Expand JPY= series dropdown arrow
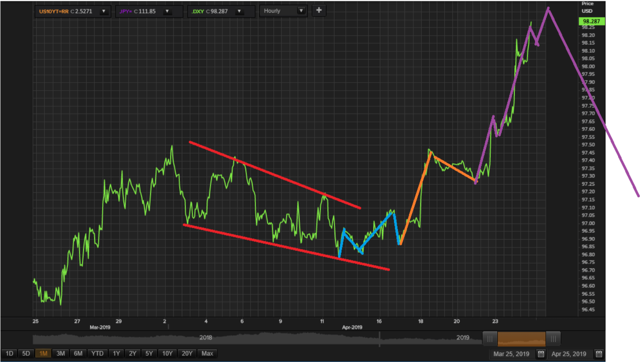The width and height of the screenshot is (640, 362). pos(167,11)
